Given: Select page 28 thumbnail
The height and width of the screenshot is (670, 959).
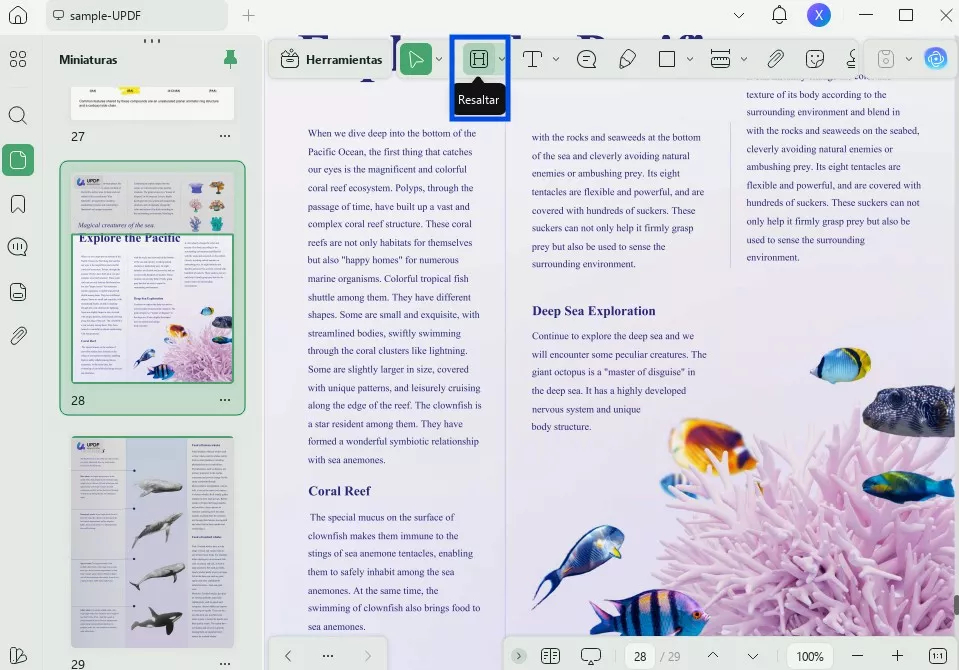Looking at the screenshot, I should (x=152, y=278).
